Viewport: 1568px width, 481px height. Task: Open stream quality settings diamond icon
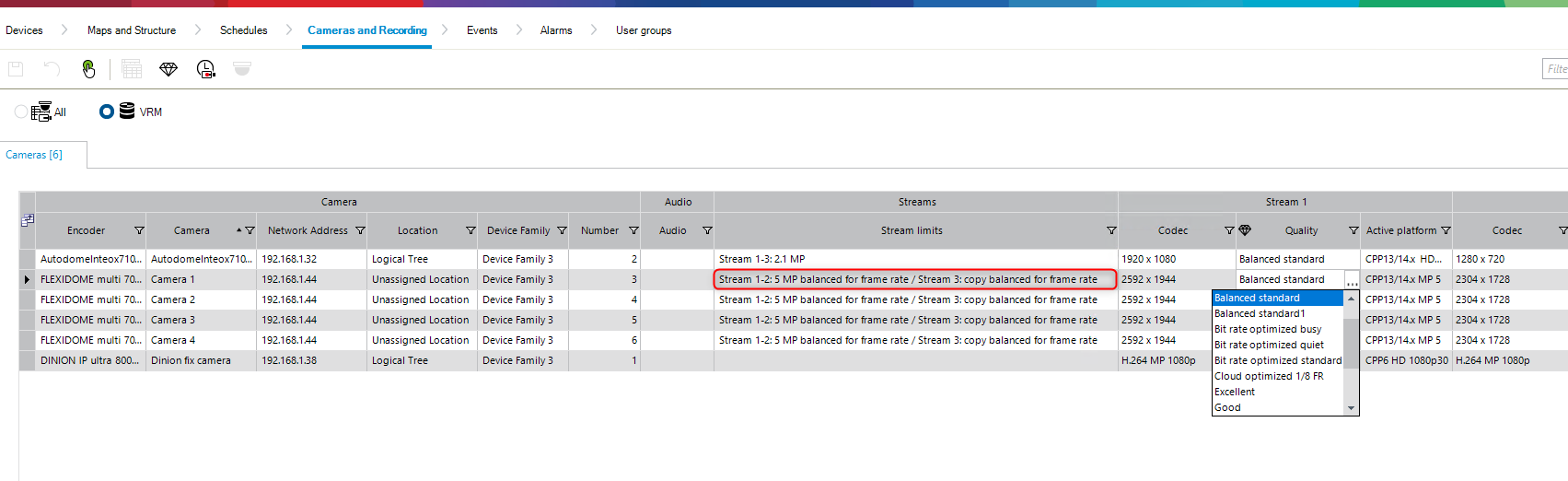coord(168,69)
